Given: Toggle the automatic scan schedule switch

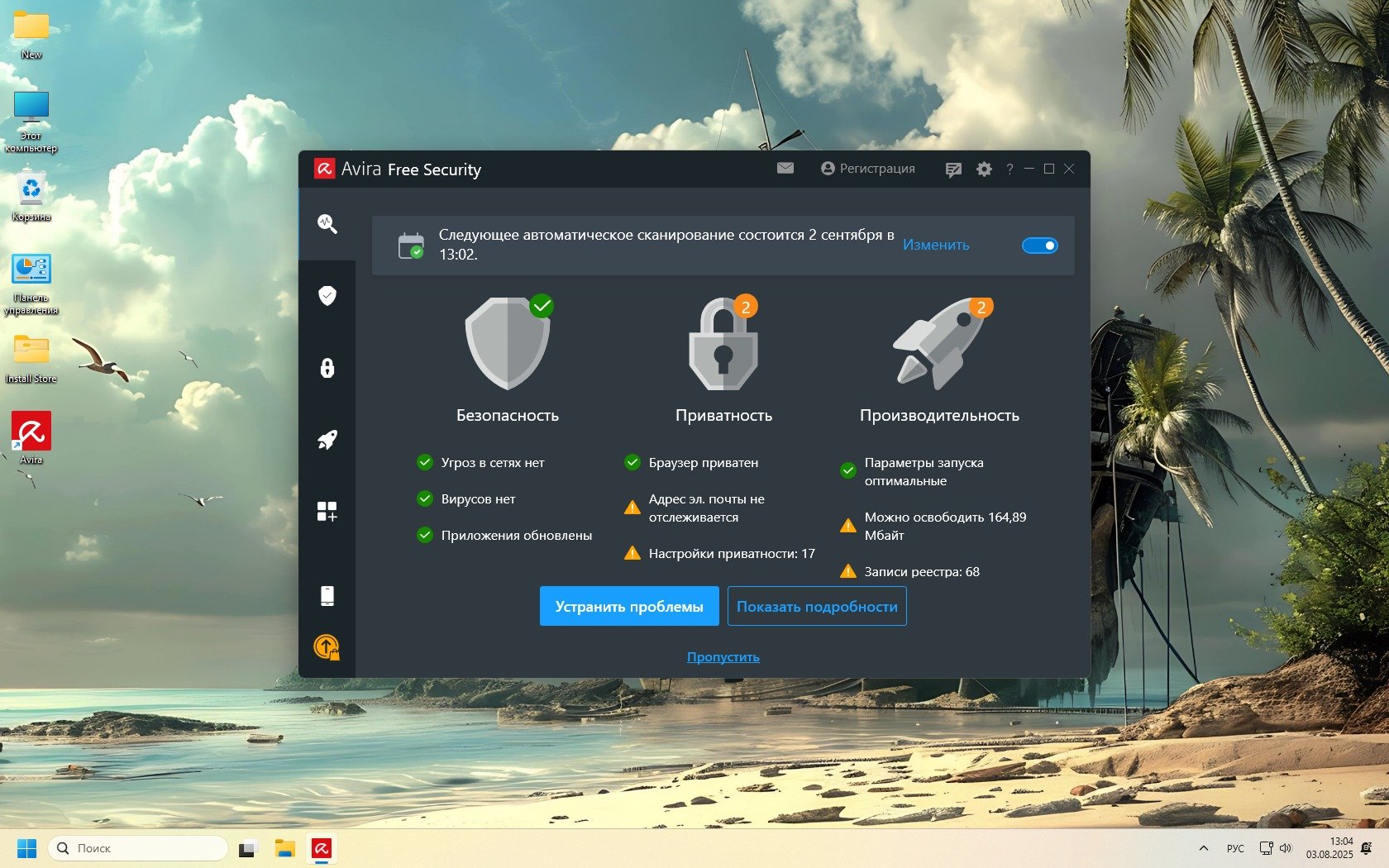Looking at the screenshot, I should 1040,246.
